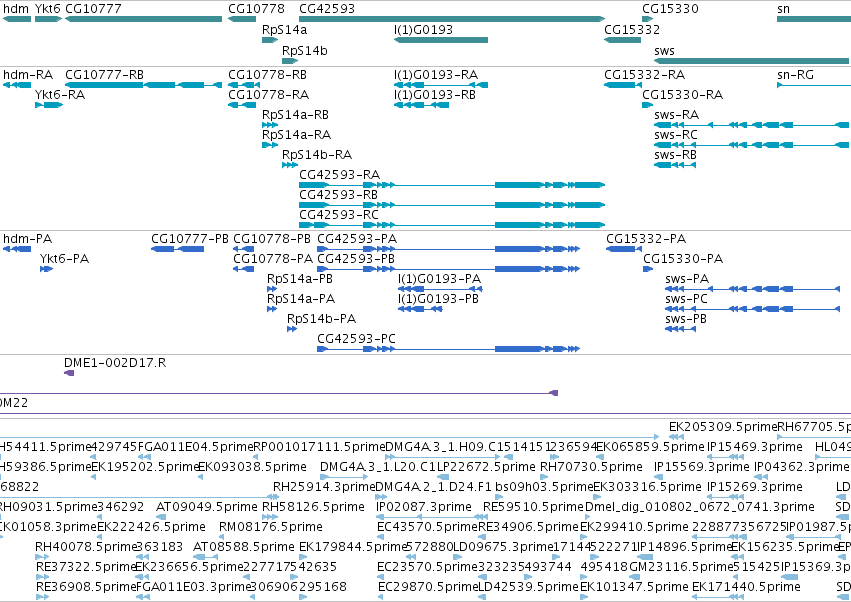Select the RpS14a-RA transcript label
The width and height of the screenshot is (851, 602).
click(296, 135)
